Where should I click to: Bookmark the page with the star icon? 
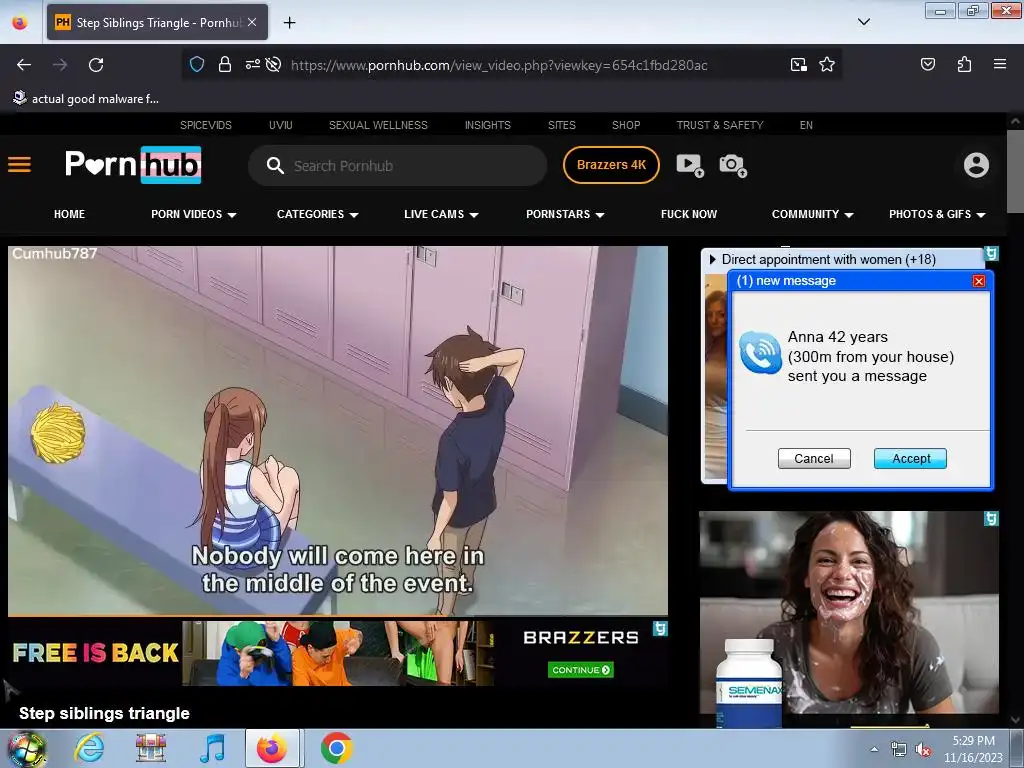point(827,65)
